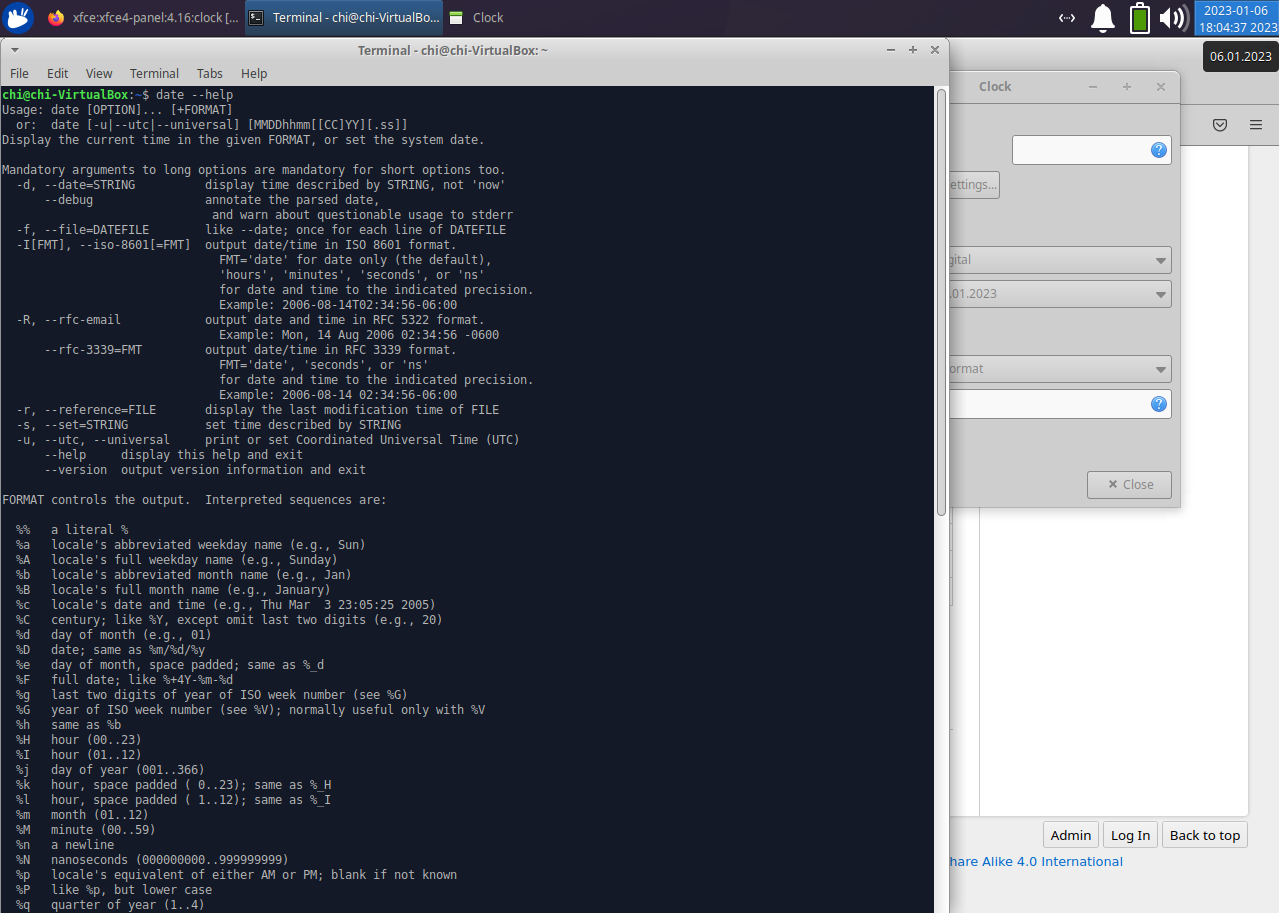
Task: Click the '%M minute (00..59)' line
Action: point(86,830)
